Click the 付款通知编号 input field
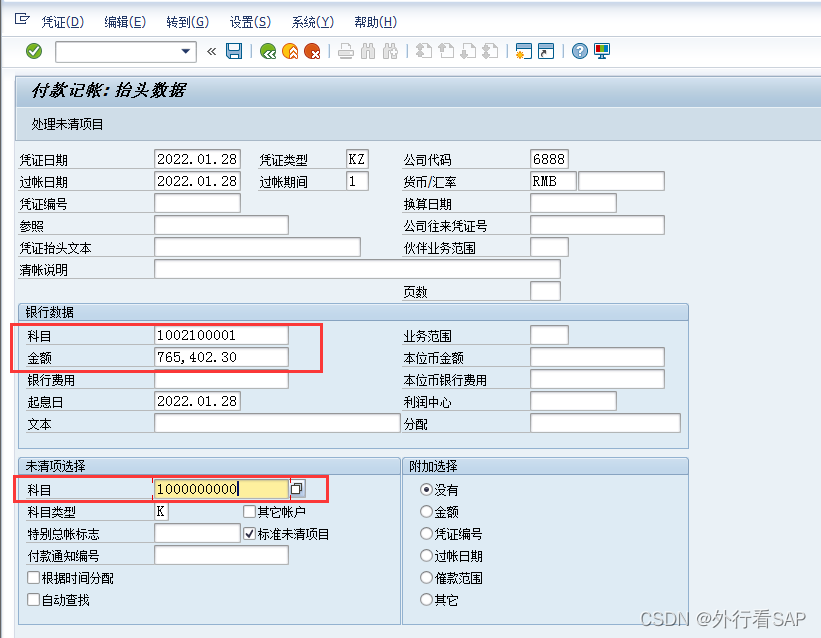The height and width of the screenshot is (638, 821). (x=221, y=555)
